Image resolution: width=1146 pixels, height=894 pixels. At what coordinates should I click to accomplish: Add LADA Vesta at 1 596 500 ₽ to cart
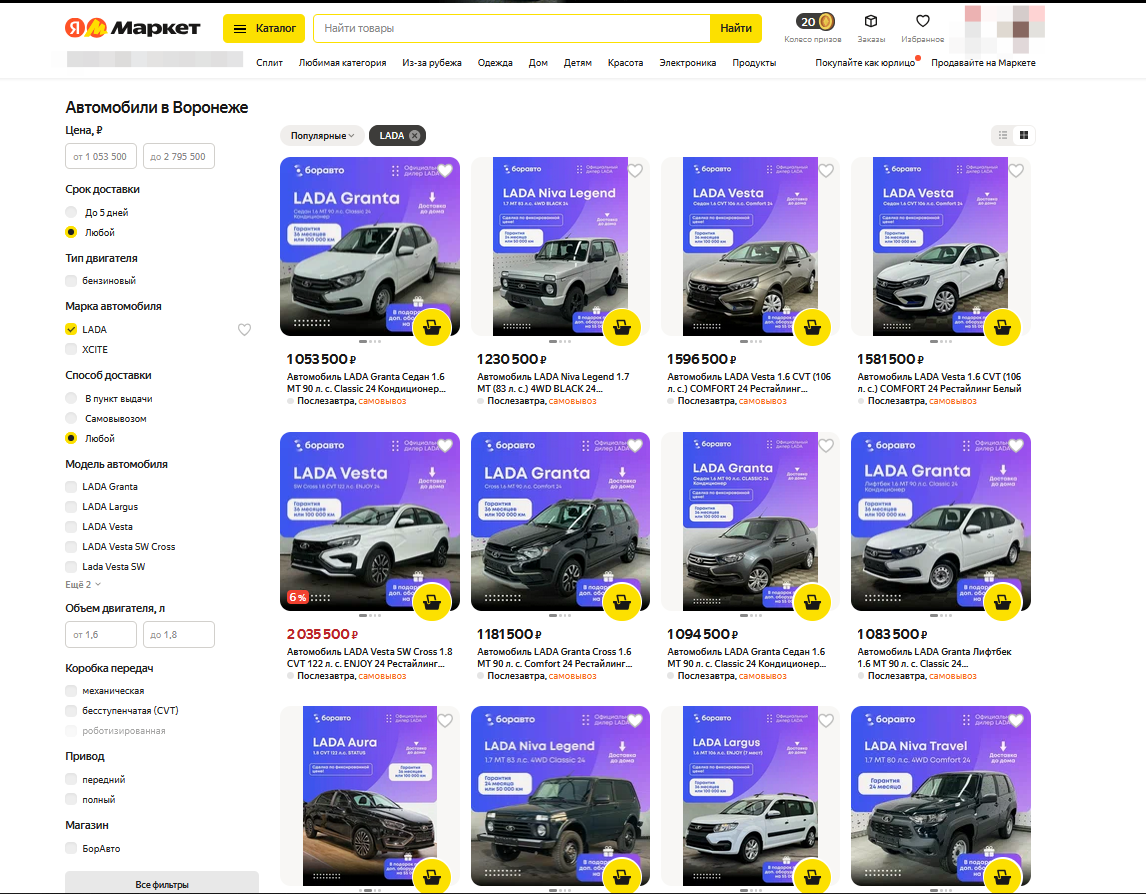[x=812, y=327]
